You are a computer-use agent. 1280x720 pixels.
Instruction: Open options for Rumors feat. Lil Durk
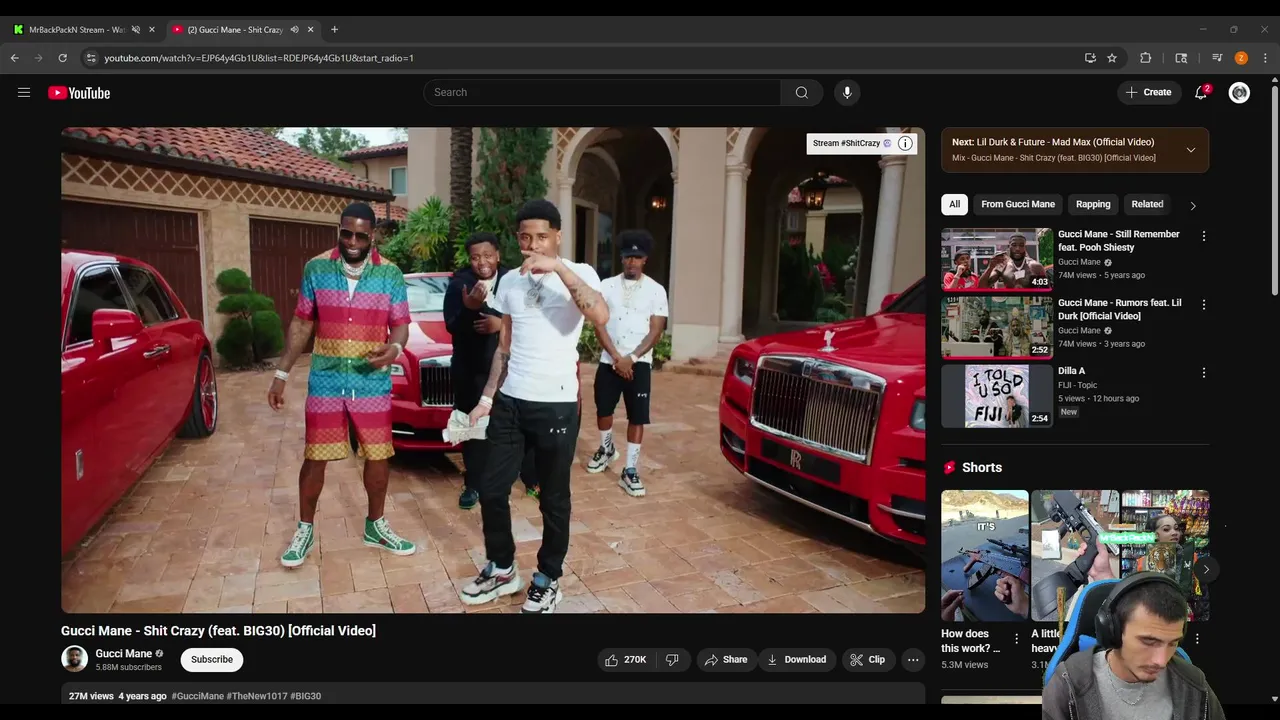point(1204,305)
